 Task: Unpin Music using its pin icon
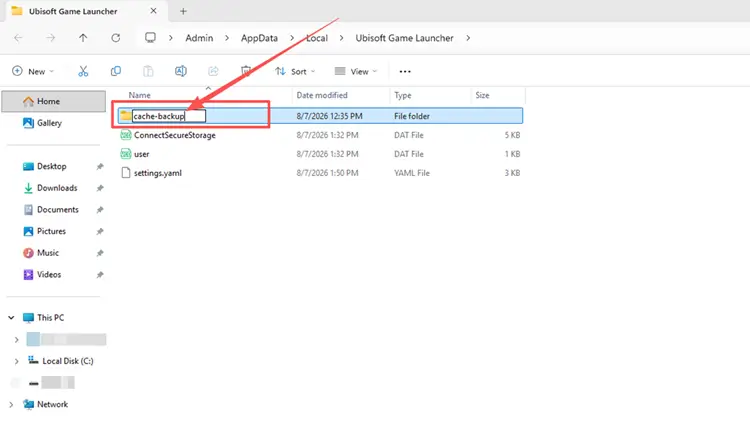[x=99, y=253]
